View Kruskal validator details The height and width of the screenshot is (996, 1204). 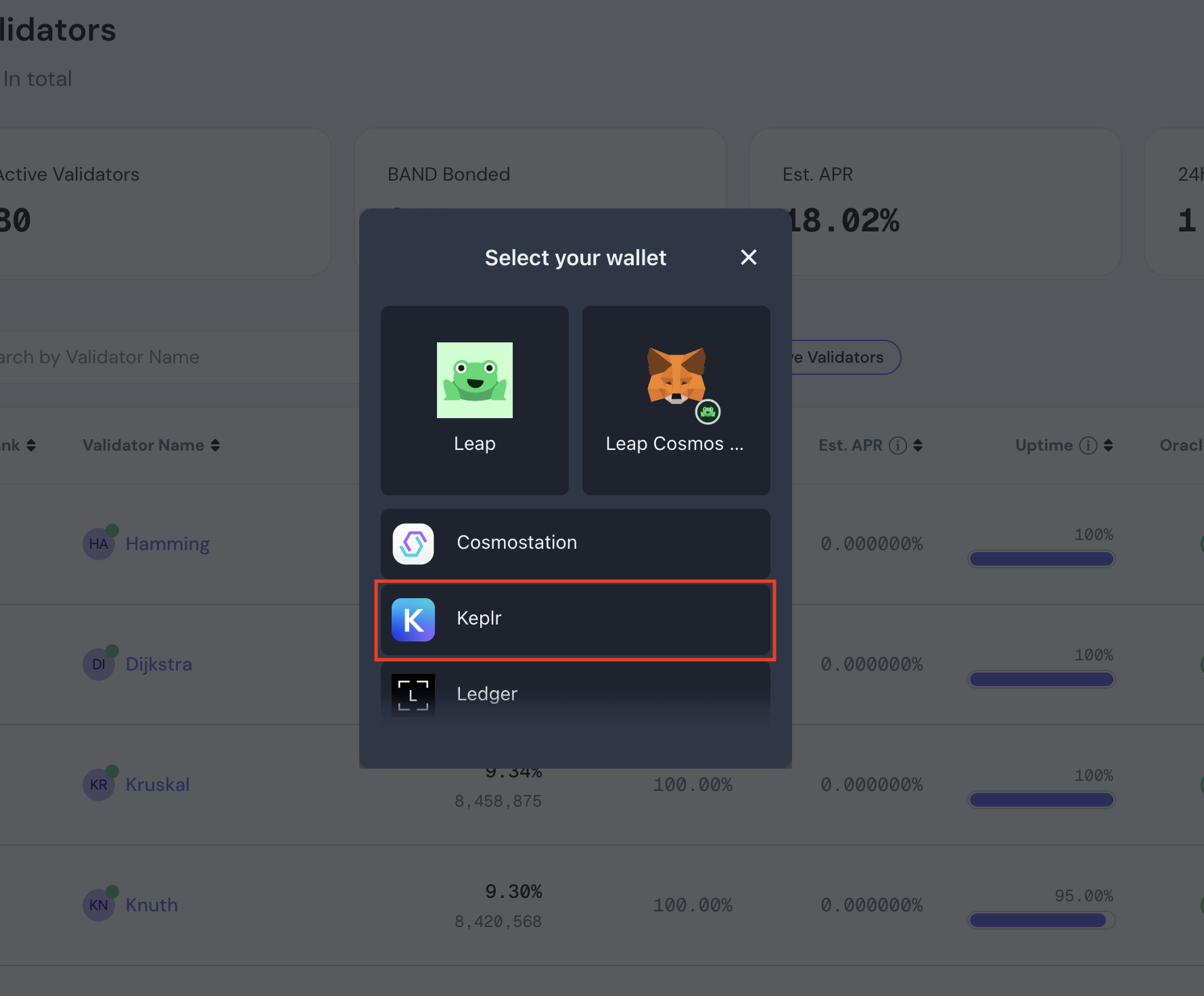point(157,784)
